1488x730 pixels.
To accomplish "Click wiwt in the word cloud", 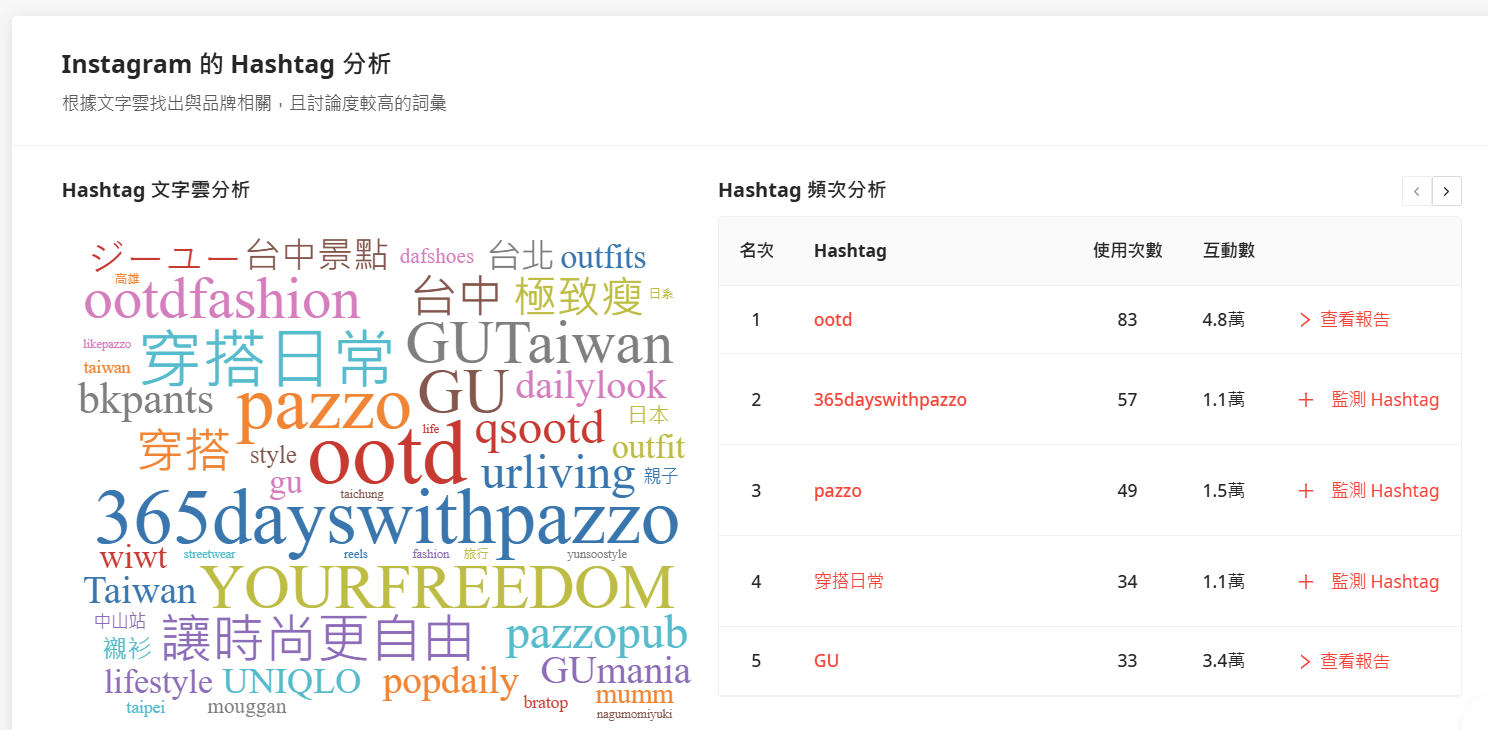I will (133, 557).
